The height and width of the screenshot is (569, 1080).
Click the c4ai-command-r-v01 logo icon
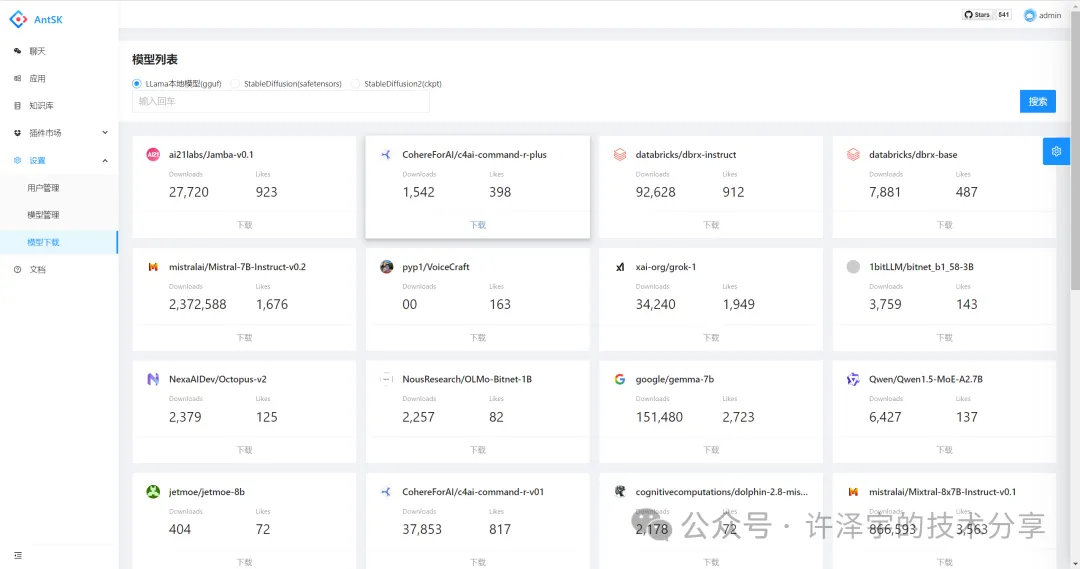(386, 492)
